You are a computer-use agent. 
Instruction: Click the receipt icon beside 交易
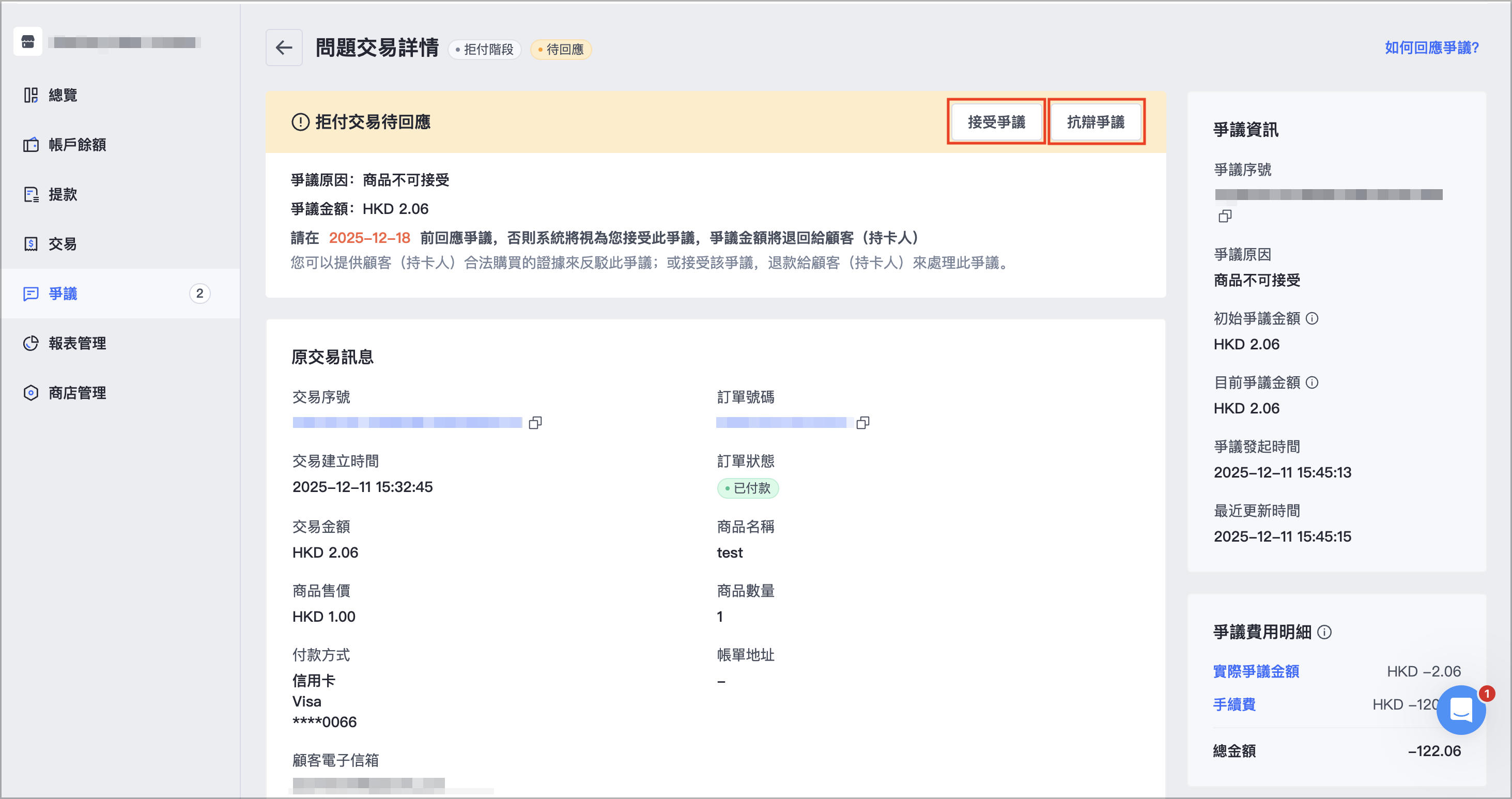coord(30,243)
